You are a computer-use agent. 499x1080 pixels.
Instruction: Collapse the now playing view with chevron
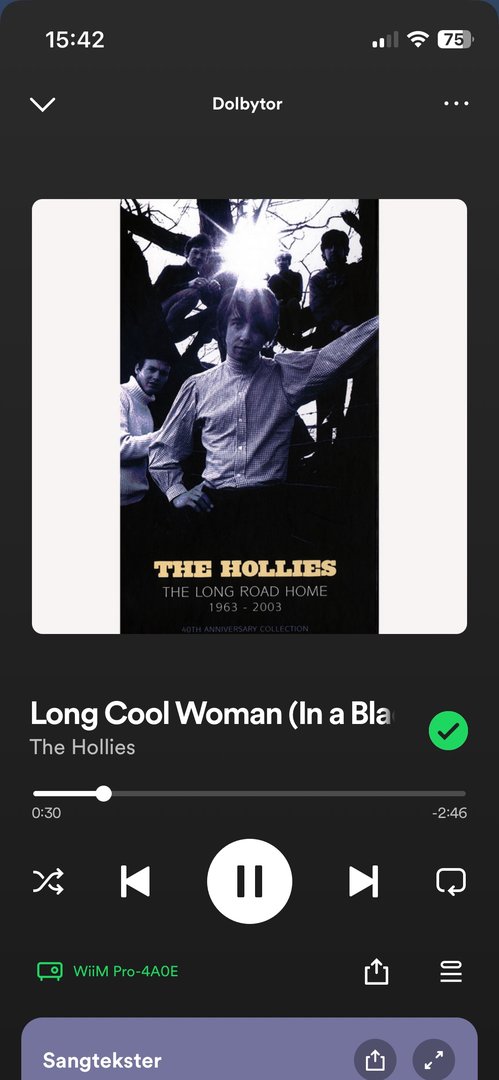[x=42, y=104]
